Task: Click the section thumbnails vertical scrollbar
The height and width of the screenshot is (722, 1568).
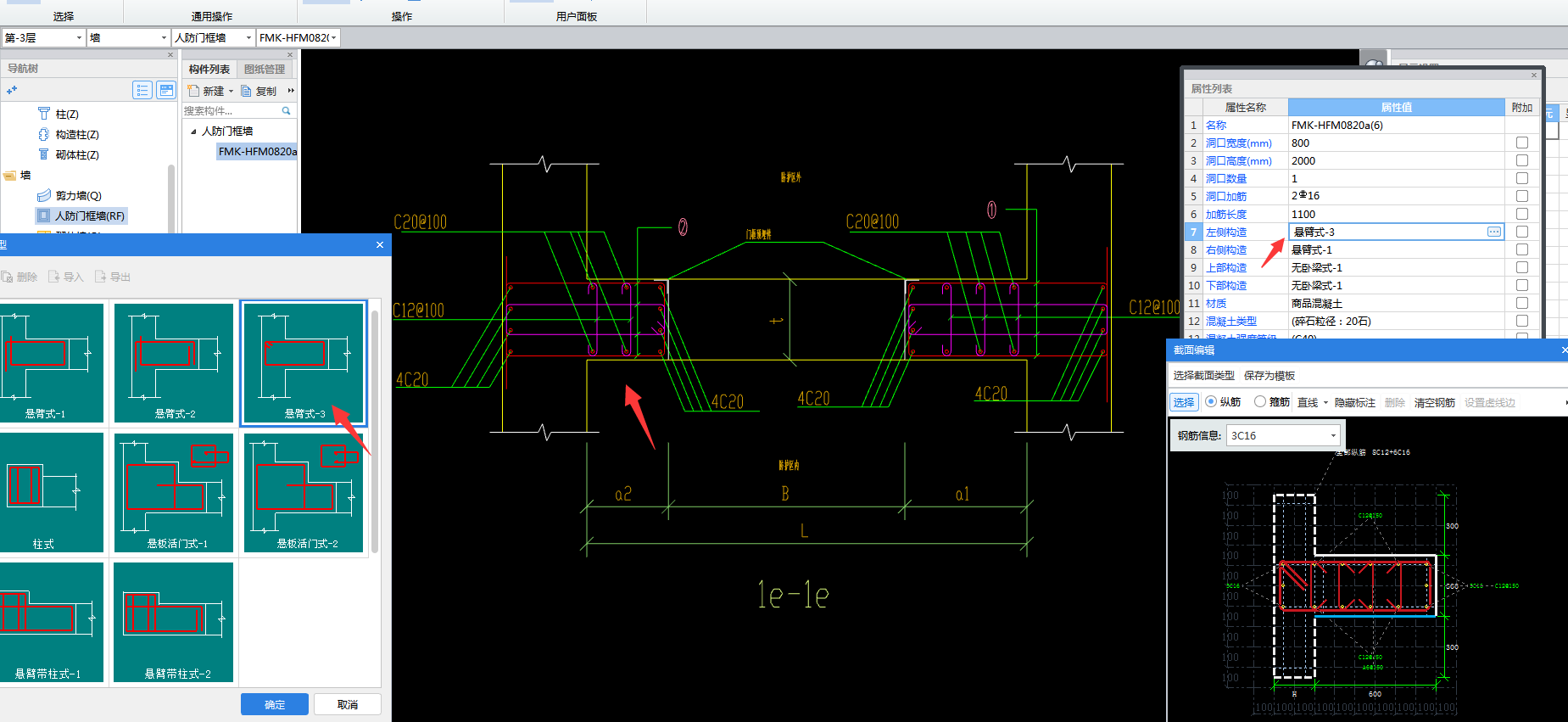Action: 375,432
